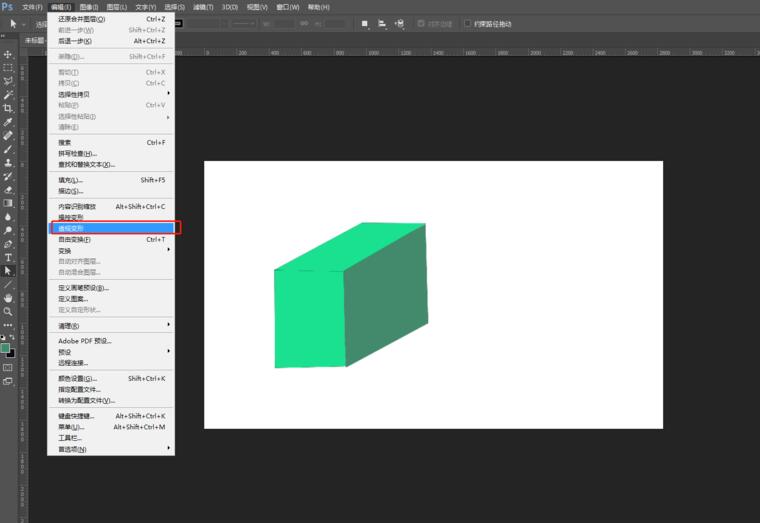Select the Crop tool
Image resolution: width=760 pixels, height=523 pixels.
coord(8,108)
